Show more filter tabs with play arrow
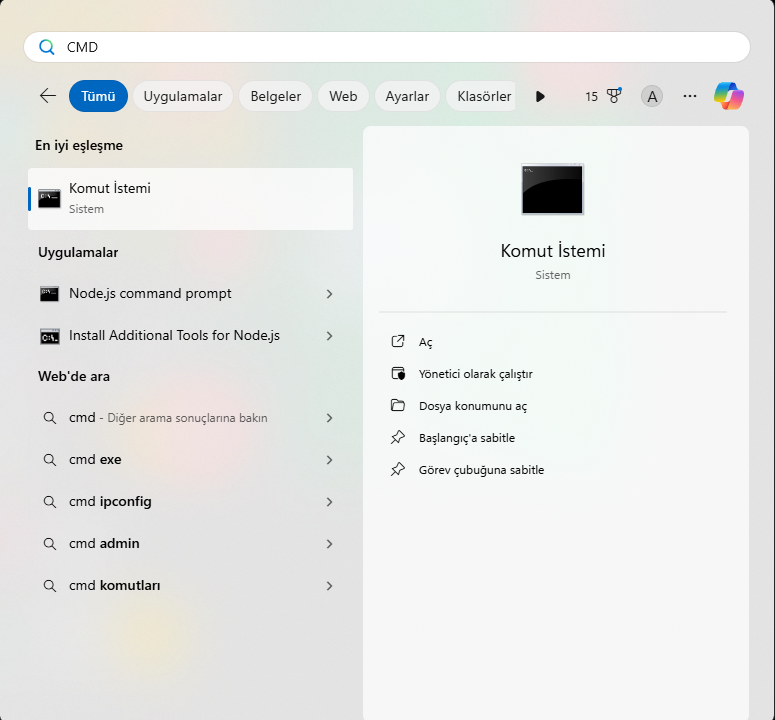775x720 pixels. click(540, 96)
